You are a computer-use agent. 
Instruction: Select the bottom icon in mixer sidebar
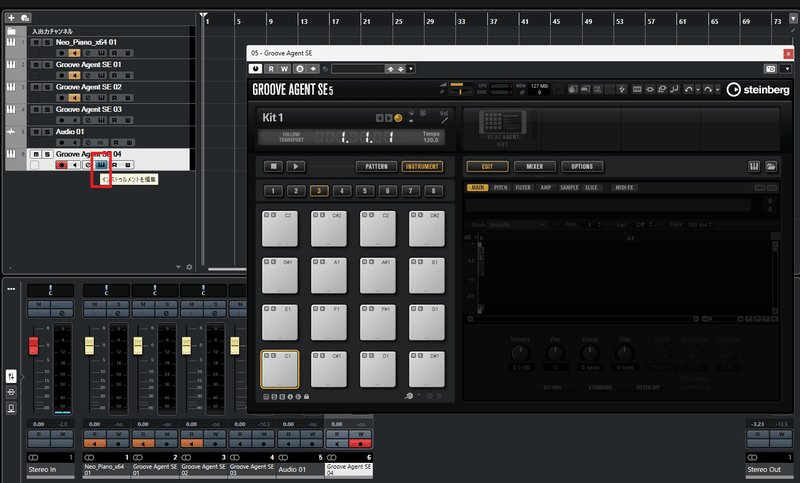pos(11,408)
